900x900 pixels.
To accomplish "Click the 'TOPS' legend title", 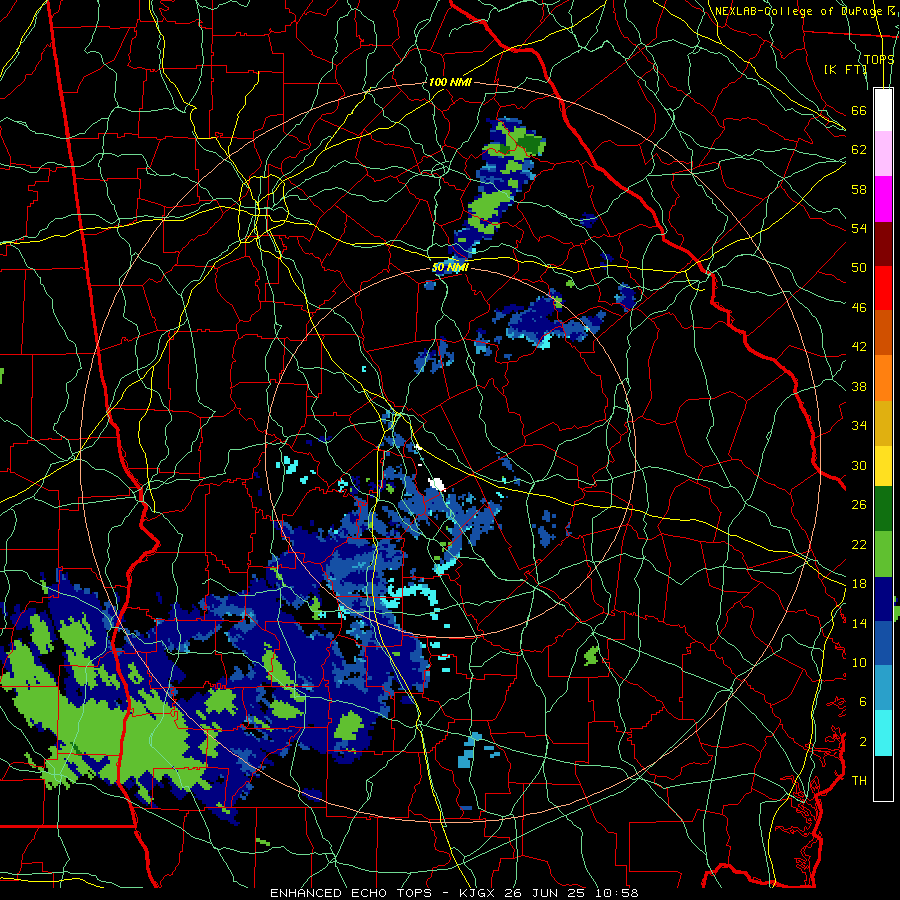I will coord(879,60).
